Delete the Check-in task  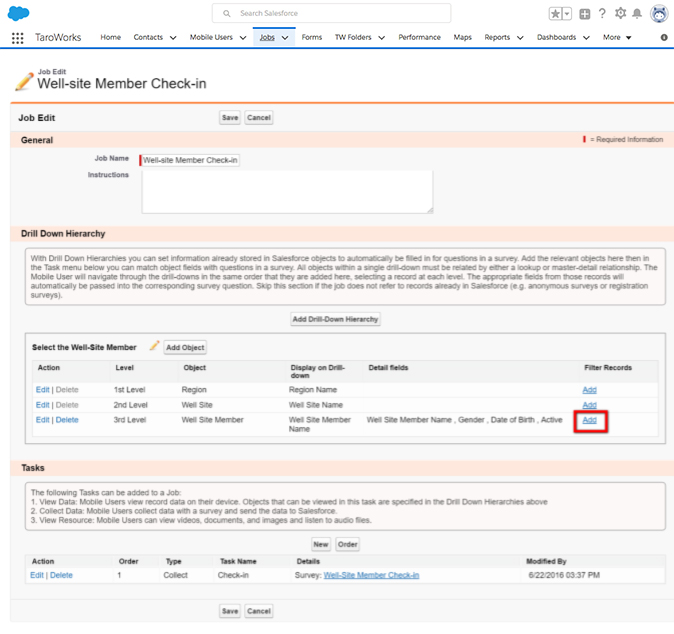pyautogui.click(x=61, y=575)
